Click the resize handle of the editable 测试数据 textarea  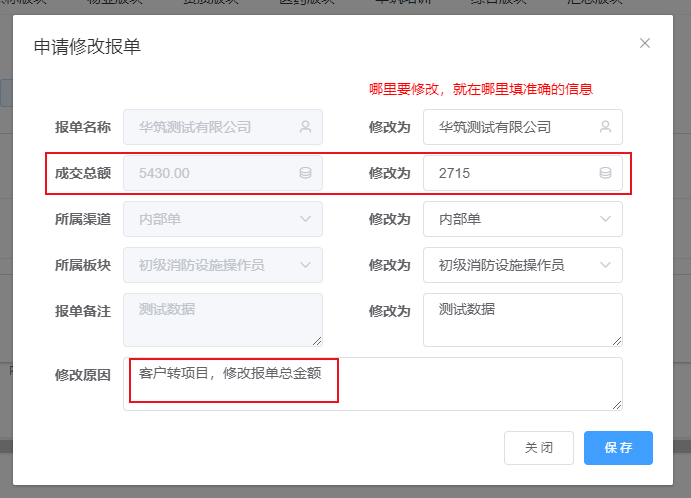[617, 341]
